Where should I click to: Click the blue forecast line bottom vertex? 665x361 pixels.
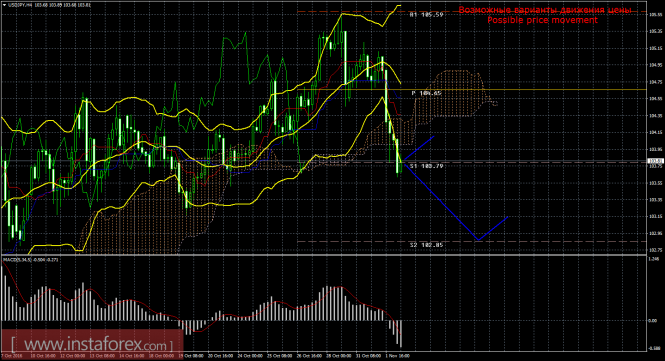(478, 240)
